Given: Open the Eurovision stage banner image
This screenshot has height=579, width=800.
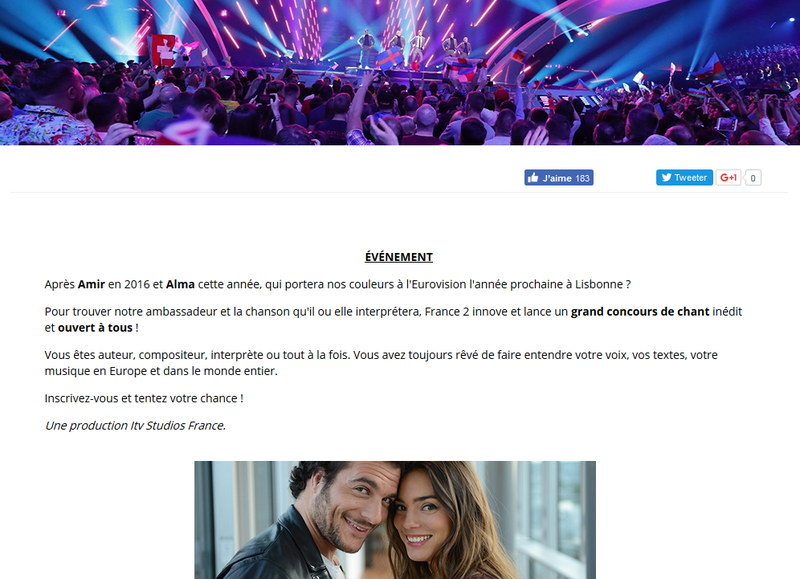Looking at the screenshot, I should [400, 72].
